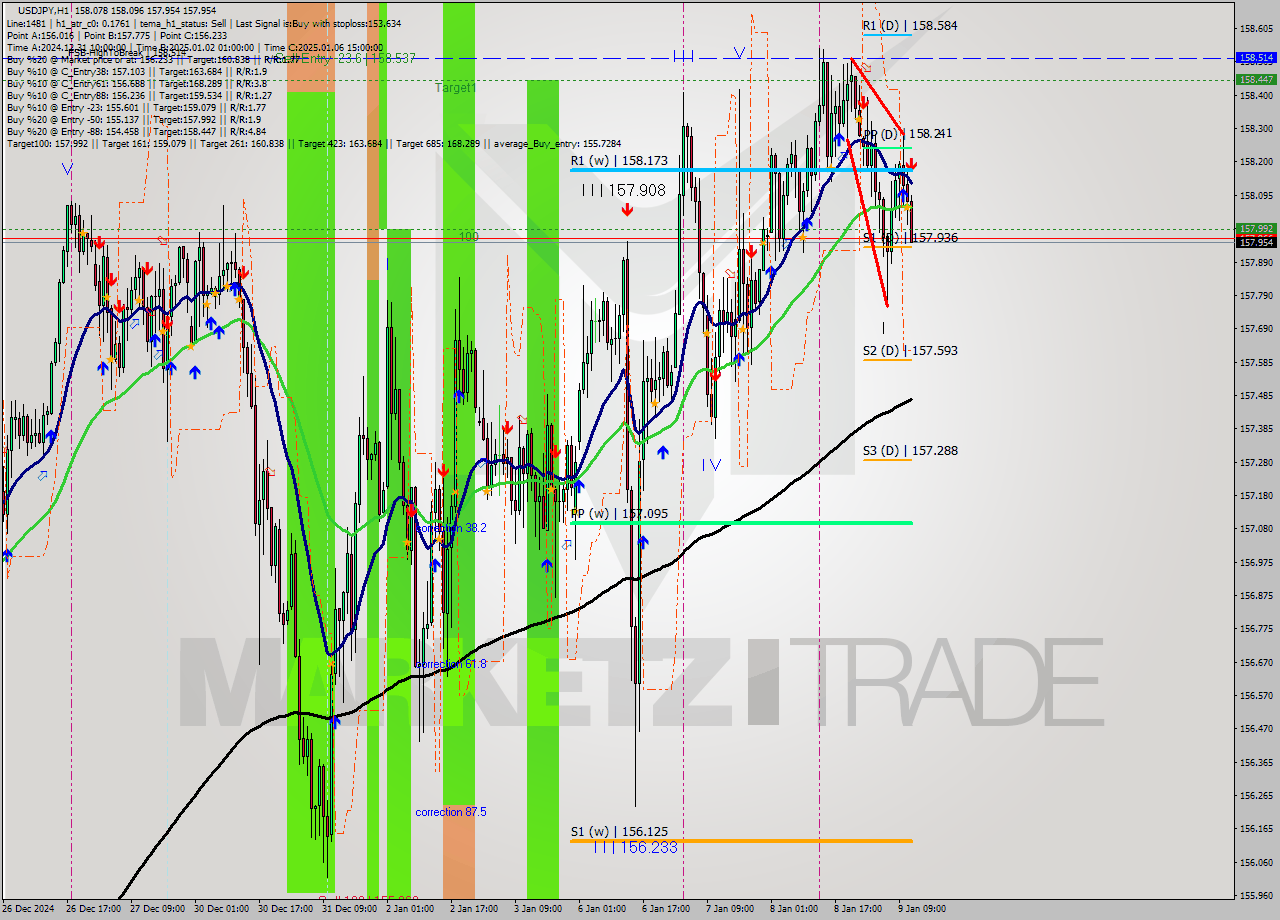Click the Target100: 157.992 text

[47, 143]
